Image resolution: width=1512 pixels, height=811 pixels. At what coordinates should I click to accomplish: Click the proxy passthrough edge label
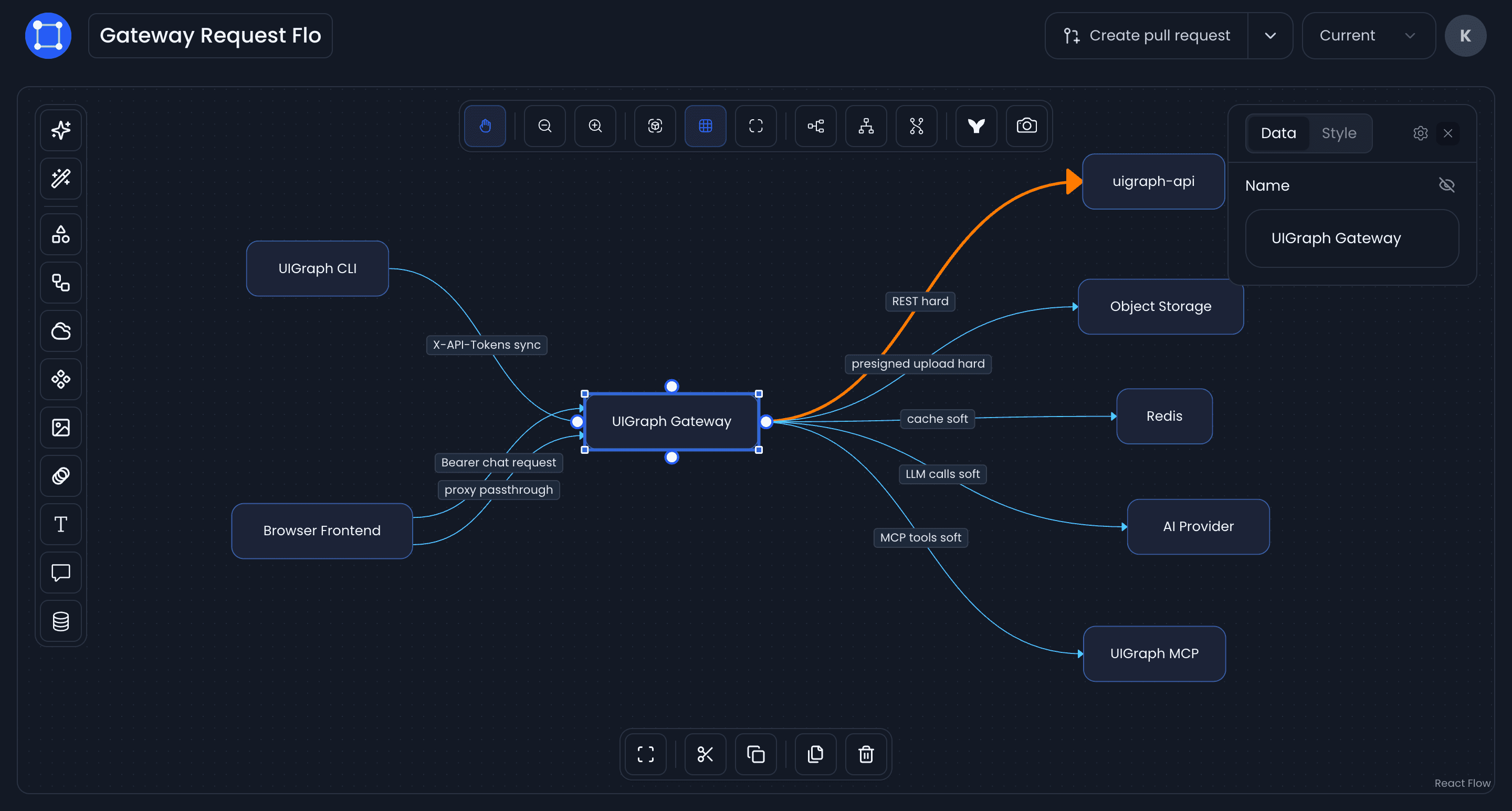(498, 490)
